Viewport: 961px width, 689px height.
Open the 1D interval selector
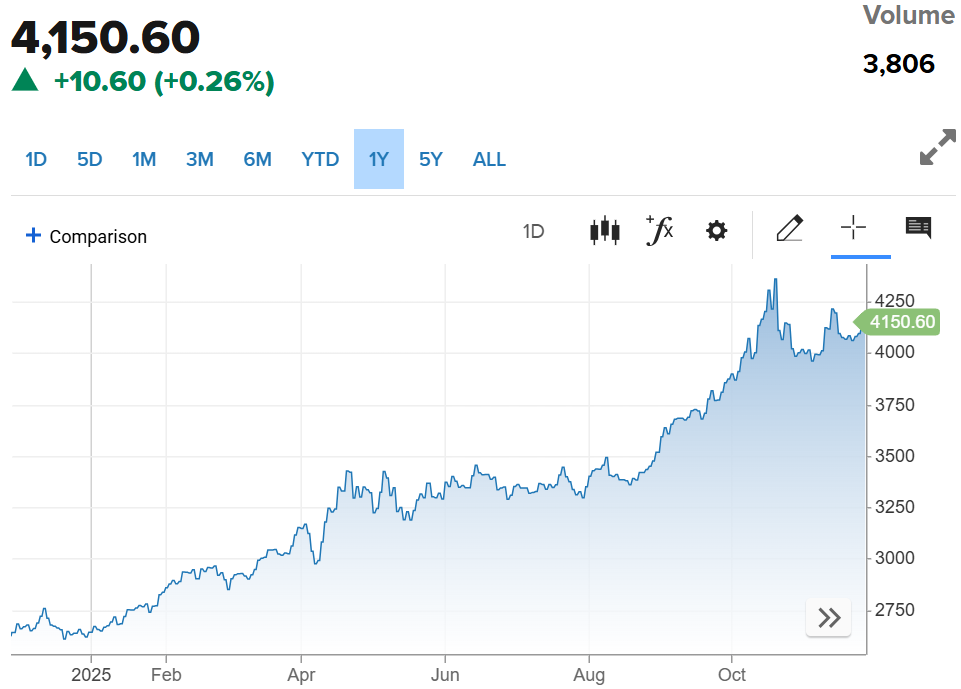point(533,230)
